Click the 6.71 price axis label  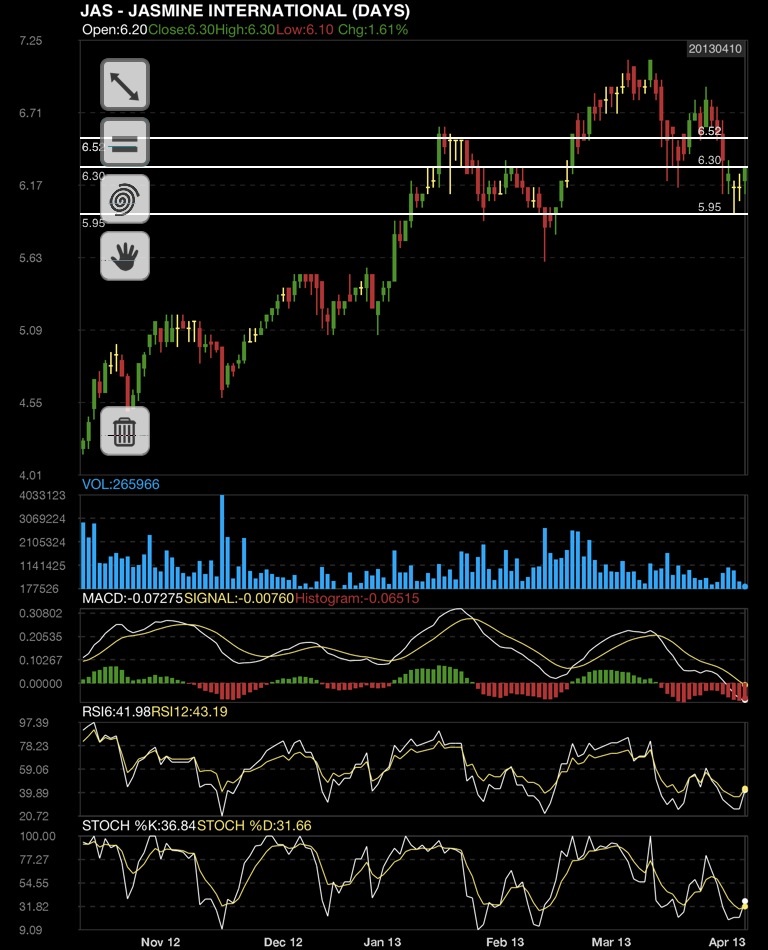(30, 113)
